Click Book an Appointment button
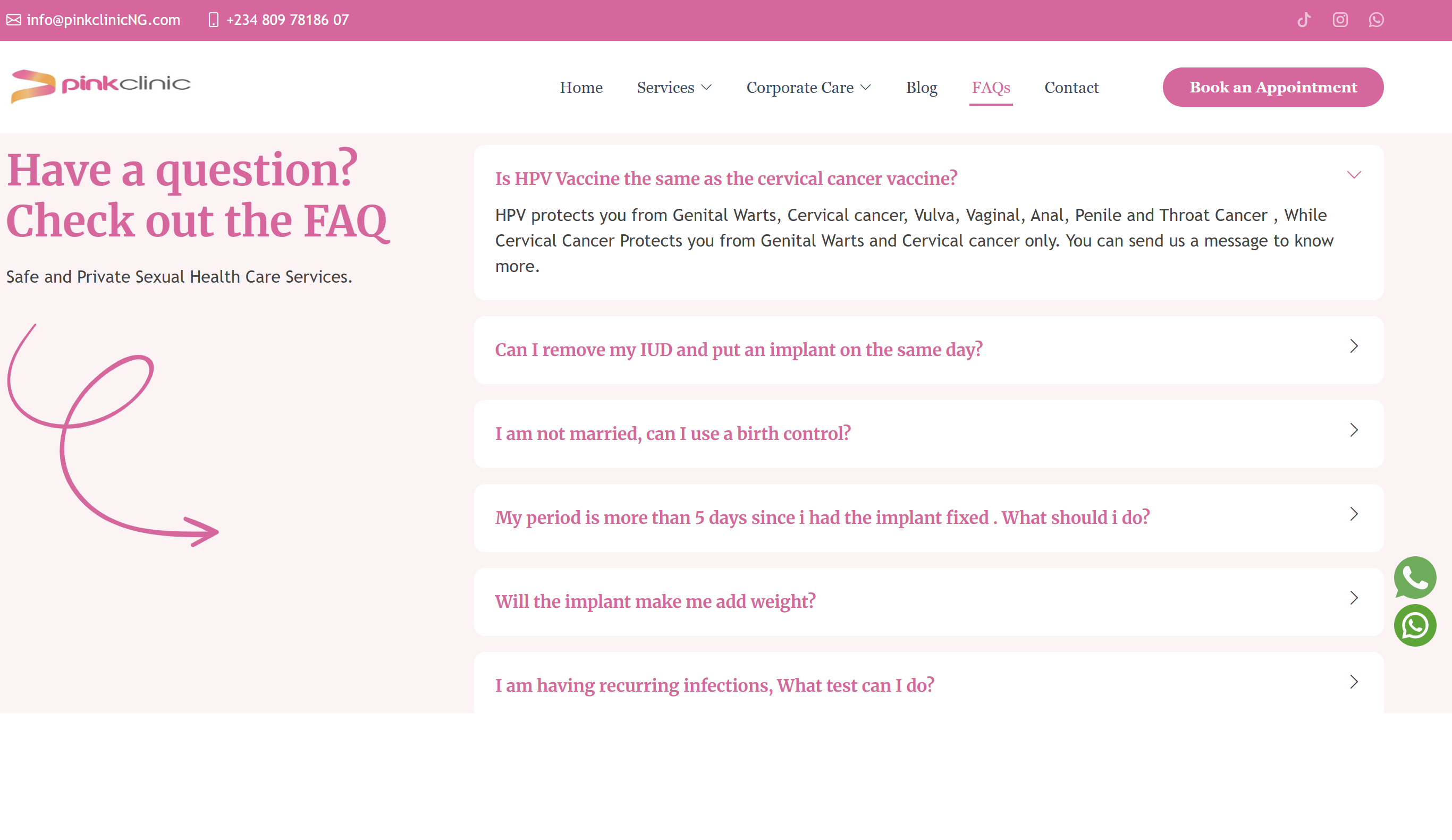1452x840 pixels. 1272,88
